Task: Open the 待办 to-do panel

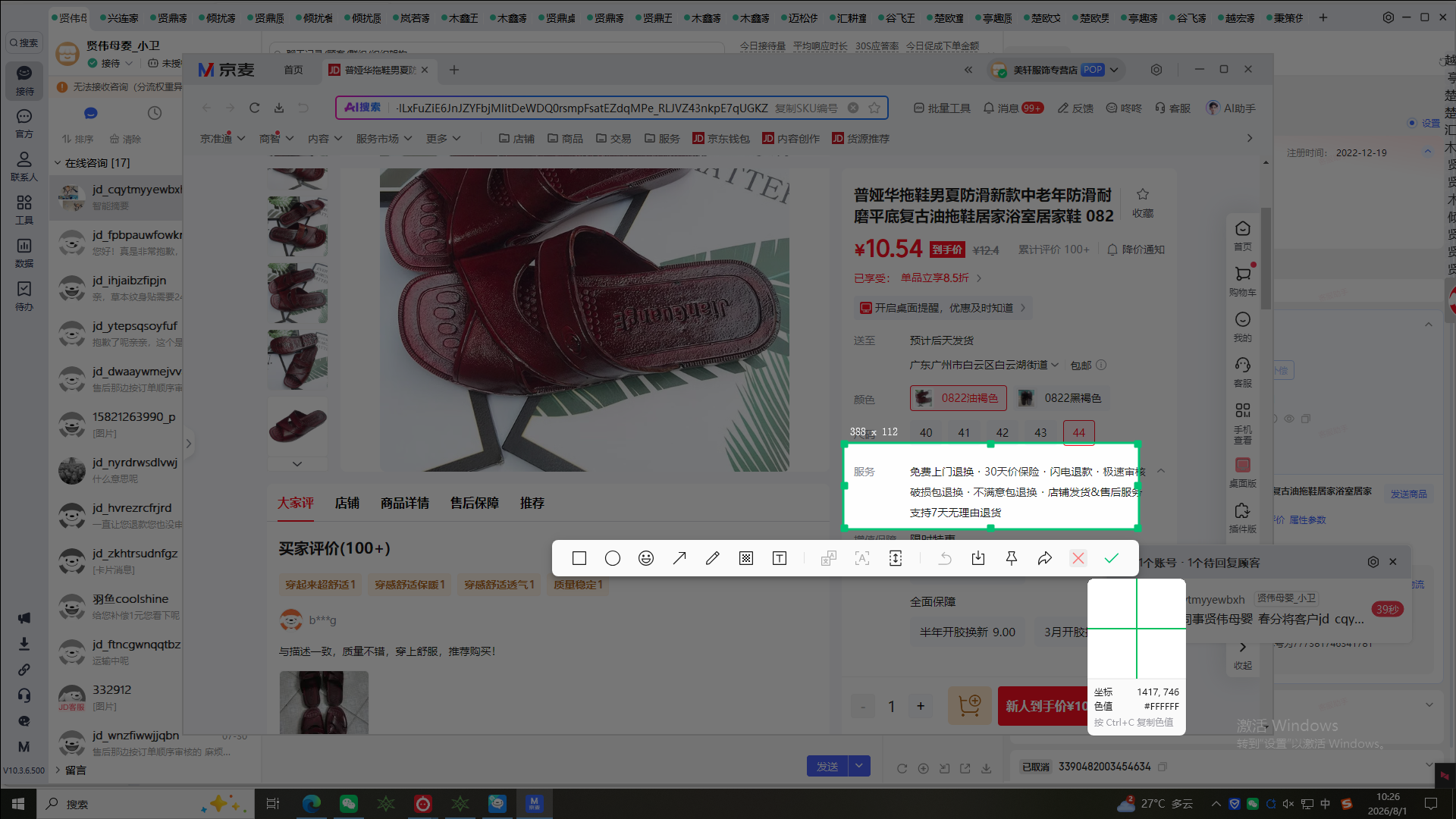Action: (24, 297)
